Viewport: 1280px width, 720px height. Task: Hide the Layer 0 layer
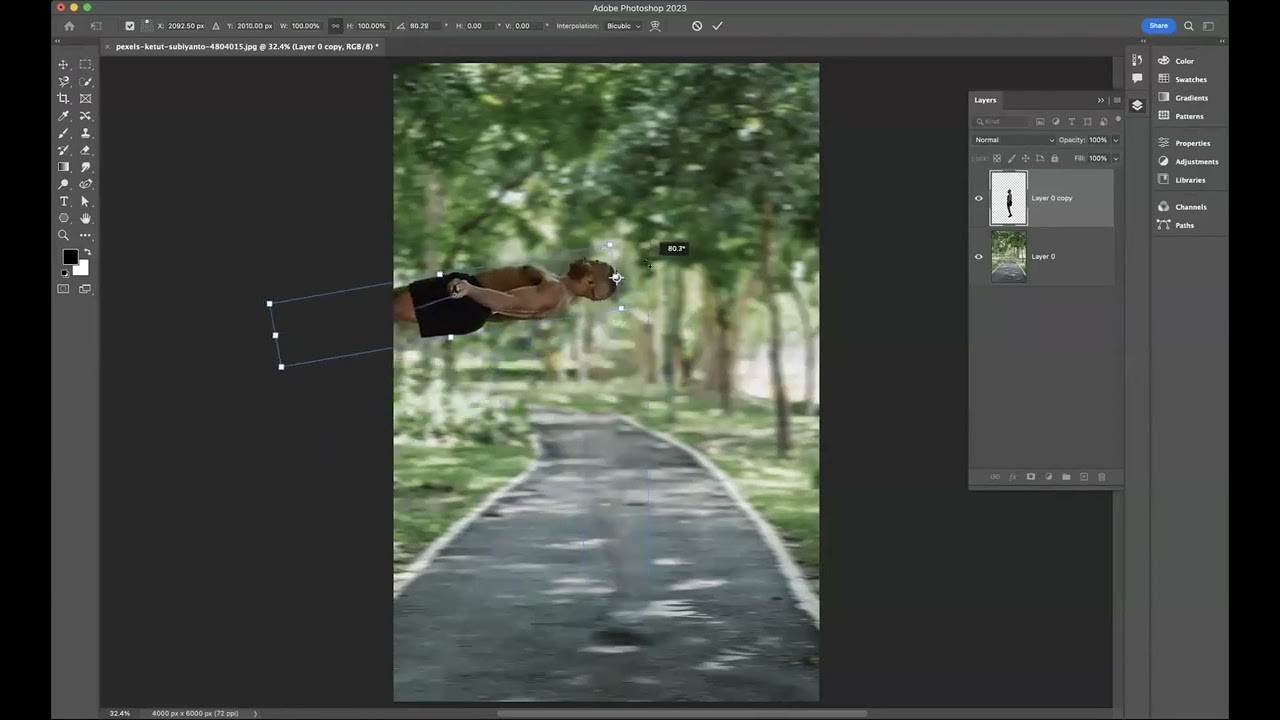pos(979,256)
